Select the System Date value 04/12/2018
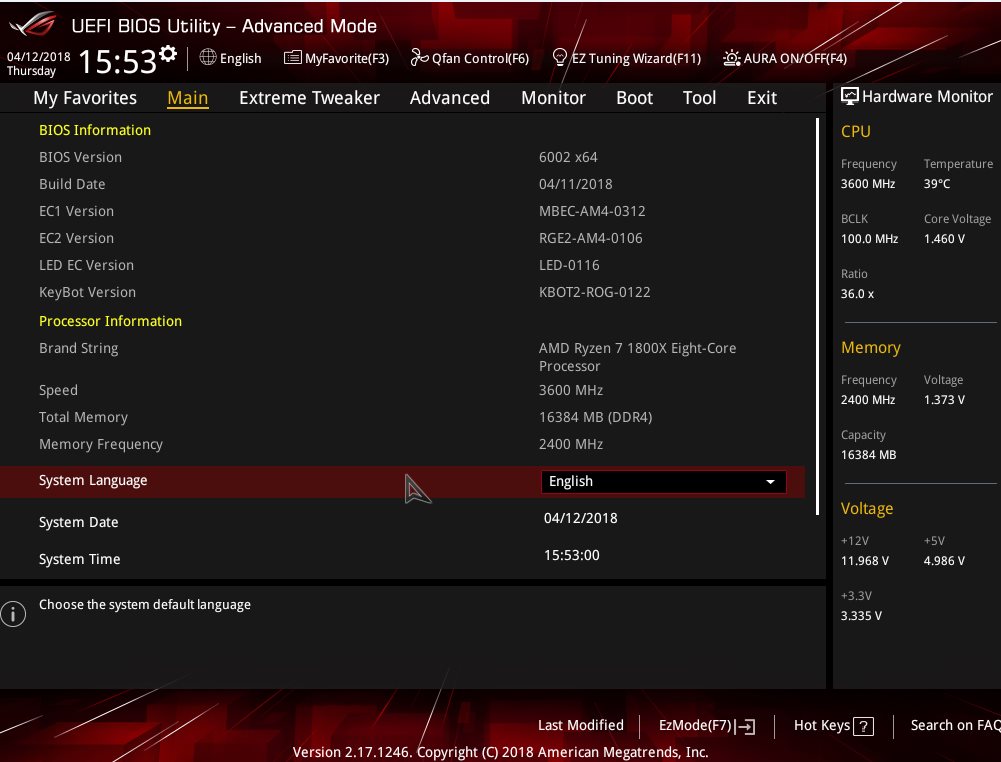 coord(580,518)
